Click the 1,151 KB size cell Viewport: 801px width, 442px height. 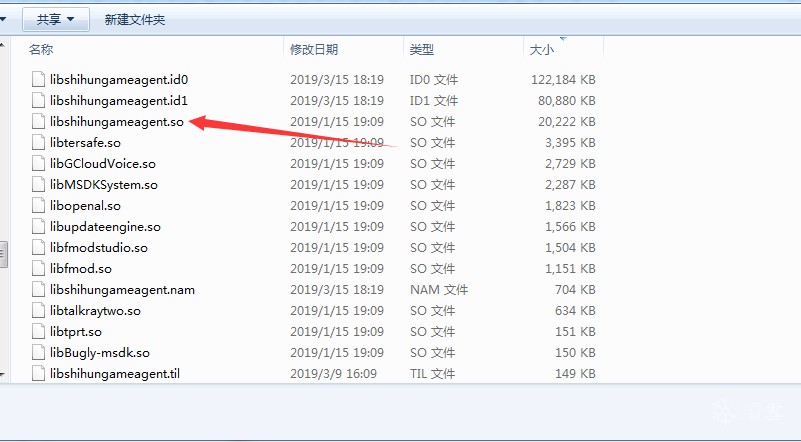click(x=570, y=268)
